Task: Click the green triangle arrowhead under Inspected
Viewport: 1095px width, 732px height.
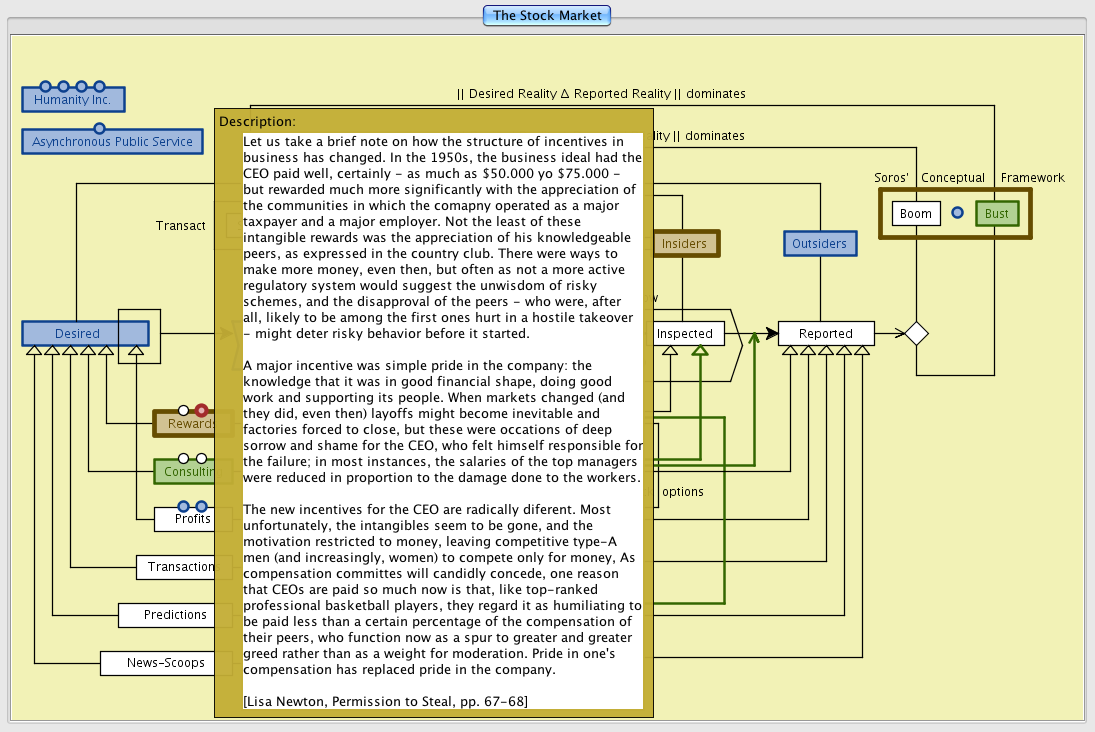Action: (x=700, y=351)
